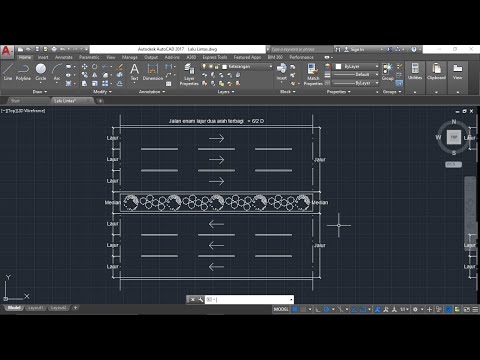The height and width of the screenshot is (360, 480).
Task: Open the Annotate ribbon tab
Action: (63, 57)
